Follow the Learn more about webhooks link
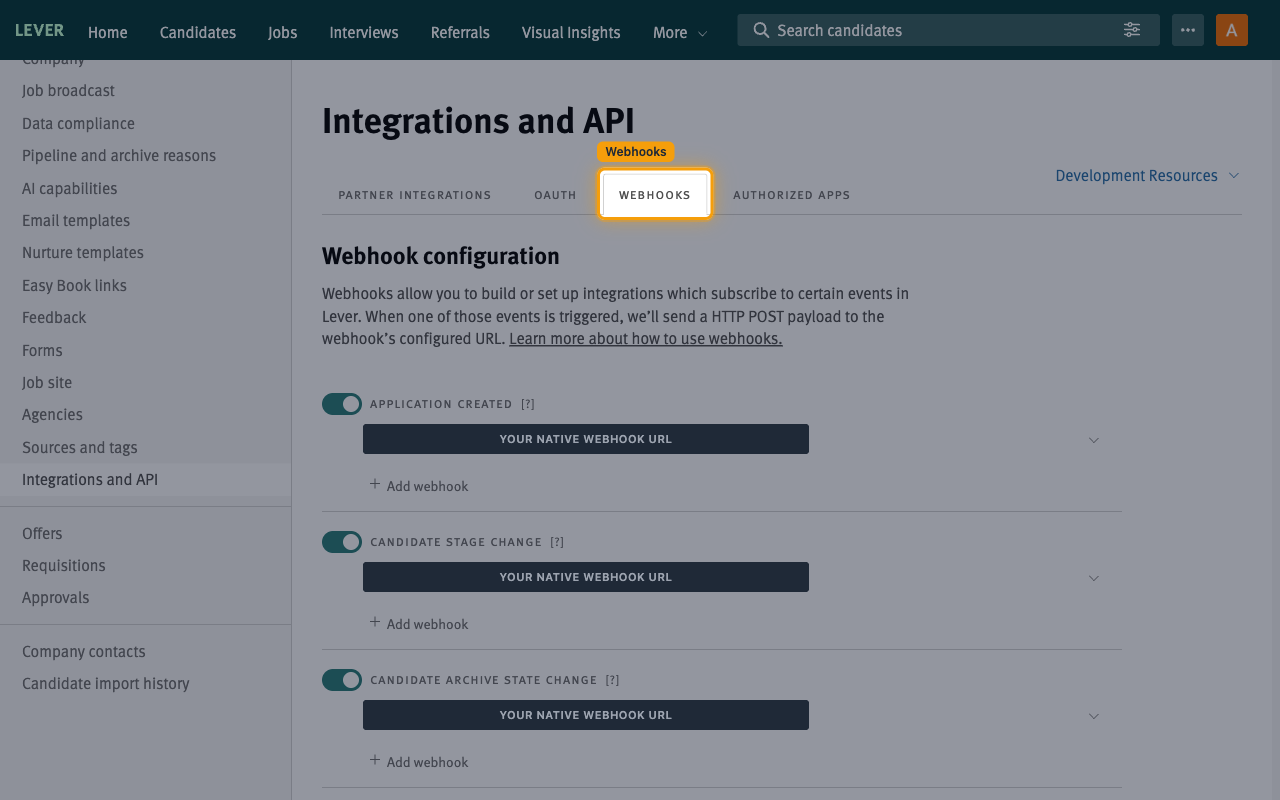Image resolution: width=1280 pixels, height=800 pixels. point(645,338)
